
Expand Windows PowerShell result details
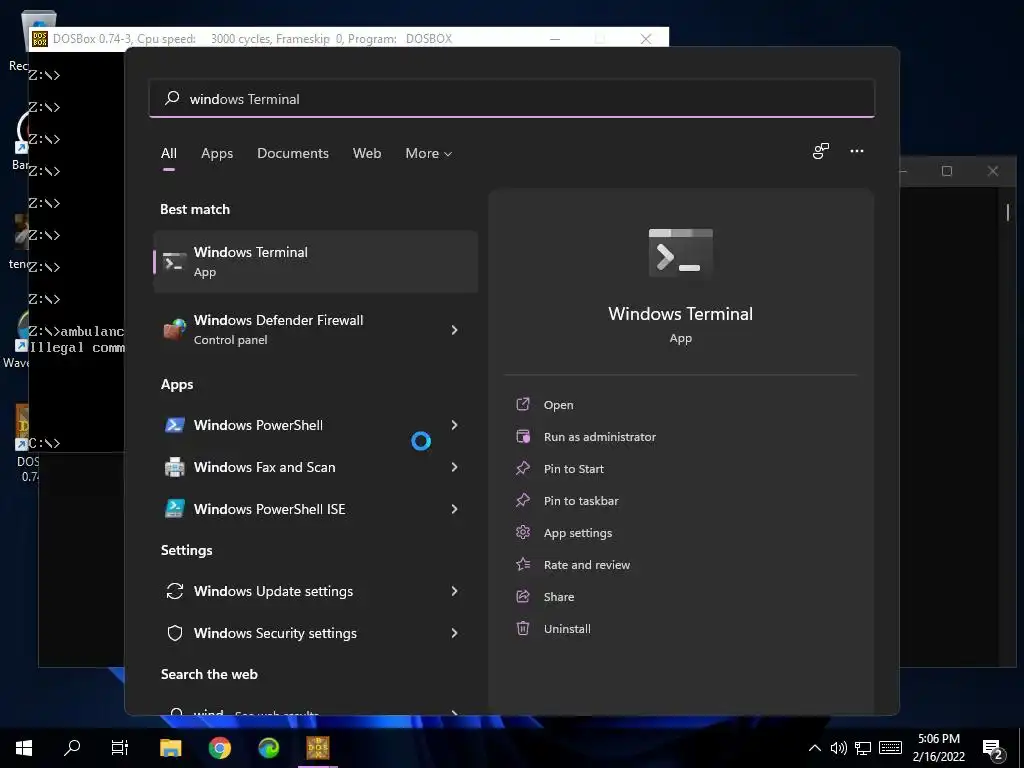pyautogui.click(x=455, y=425)
